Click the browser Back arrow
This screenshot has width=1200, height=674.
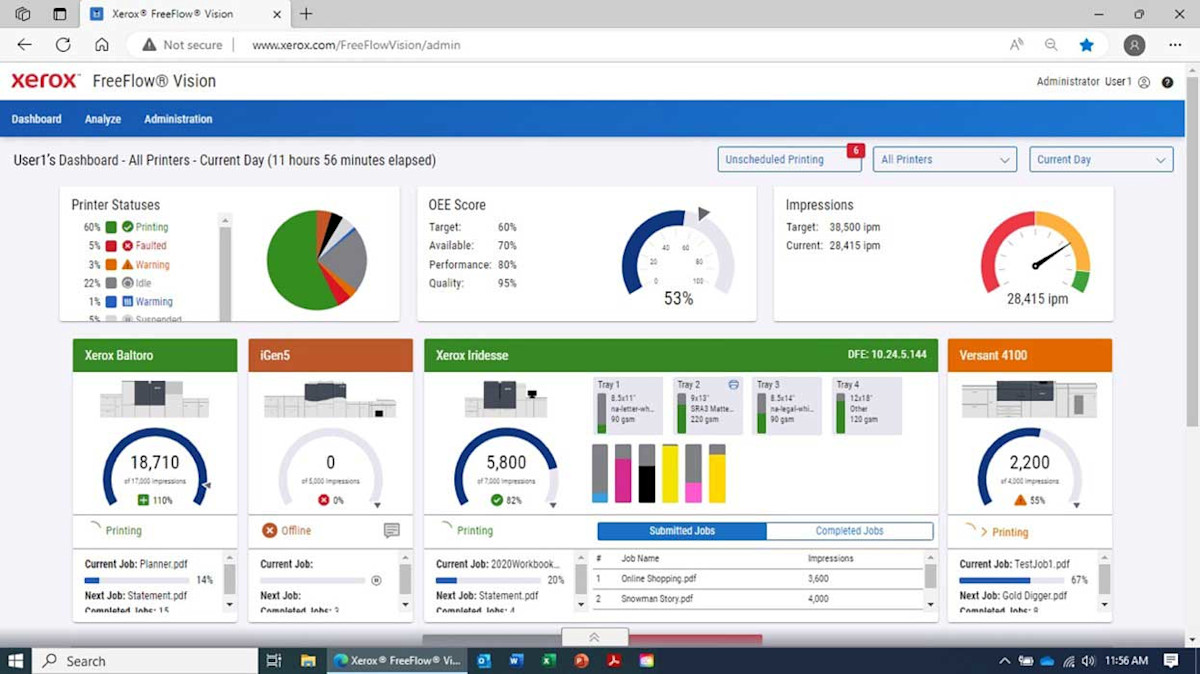click(x=24, y=45)
